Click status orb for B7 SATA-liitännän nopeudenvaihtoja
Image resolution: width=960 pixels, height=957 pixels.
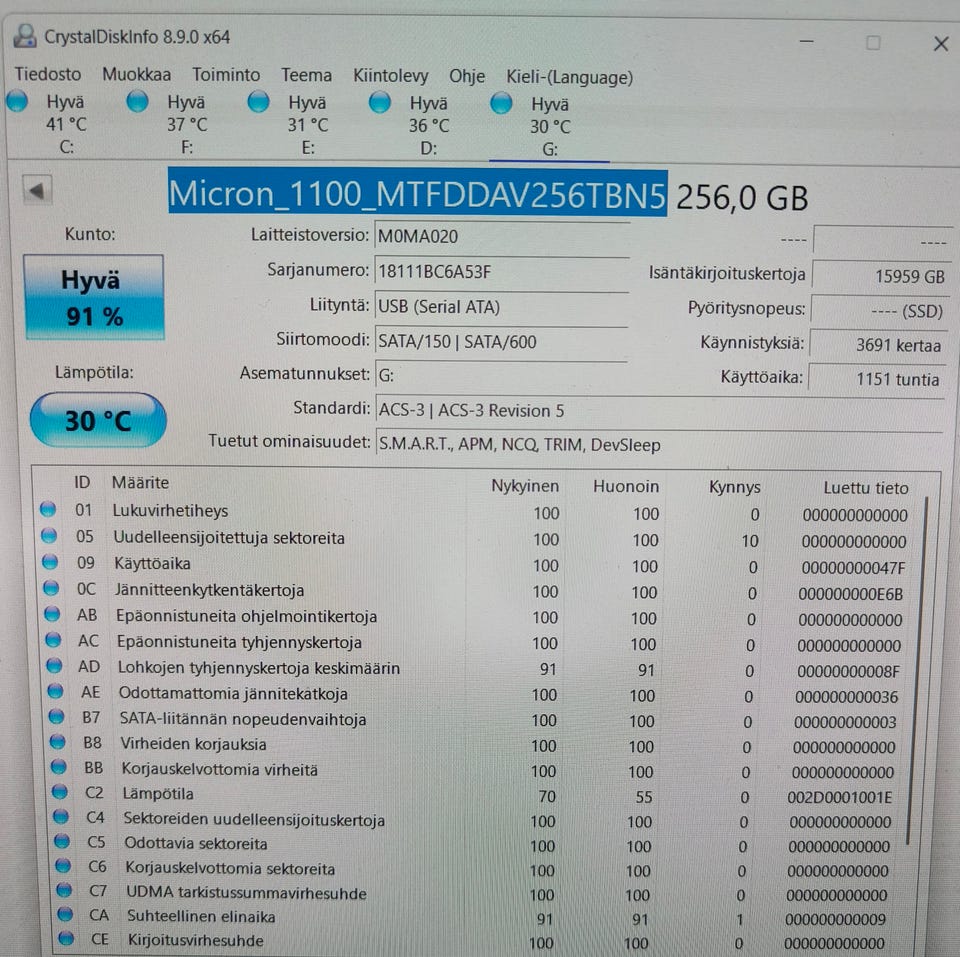click(57, 716)
